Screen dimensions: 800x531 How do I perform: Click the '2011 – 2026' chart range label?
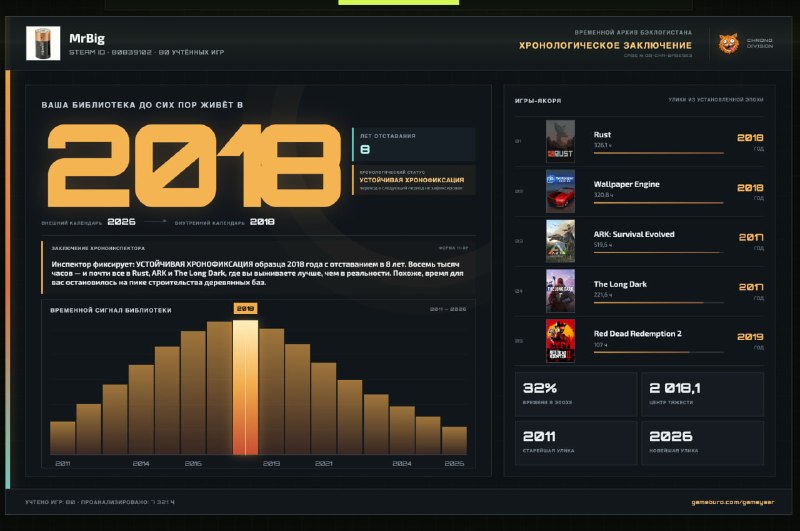(448, 309)
